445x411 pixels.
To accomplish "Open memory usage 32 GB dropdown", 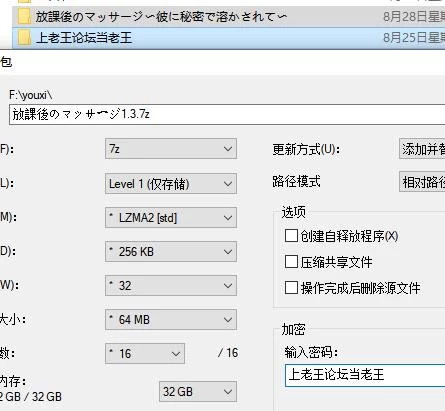I will (198, 391).
